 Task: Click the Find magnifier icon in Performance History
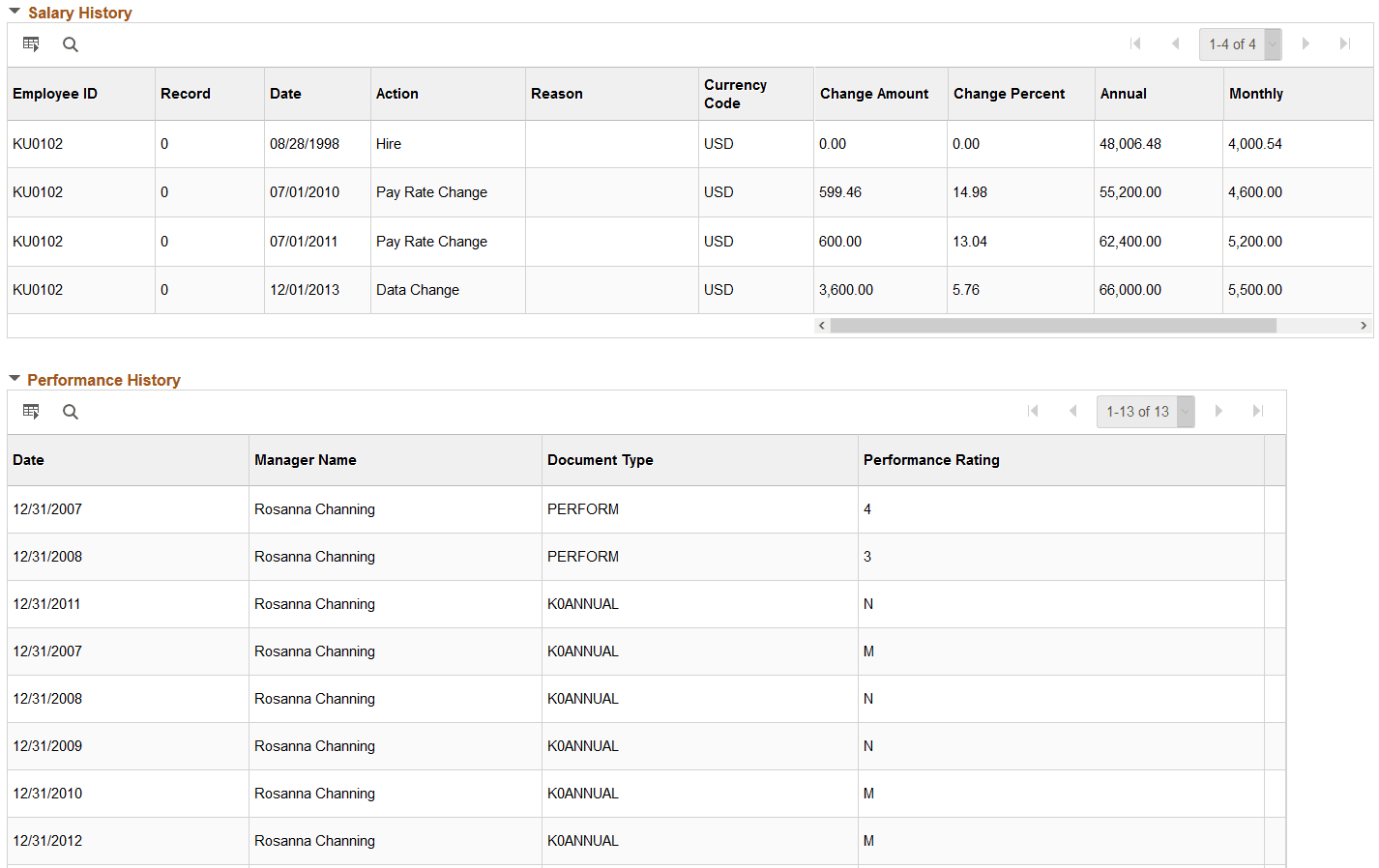pyautogui.click(x=70, y=411)
